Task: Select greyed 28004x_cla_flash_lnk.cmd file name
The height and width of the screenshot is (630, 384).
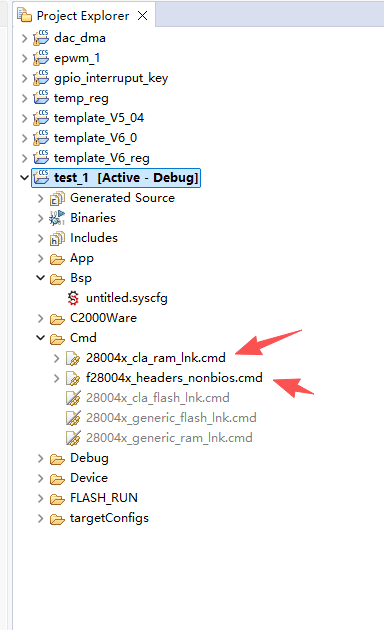Action: [158, 398]
